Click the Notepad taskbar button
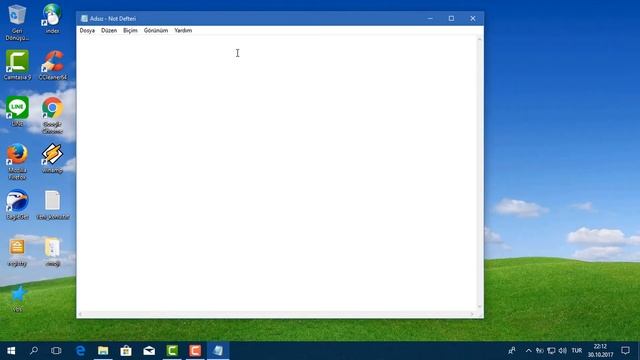Screen dimensions: 640x360 click(x=218, y=351)
